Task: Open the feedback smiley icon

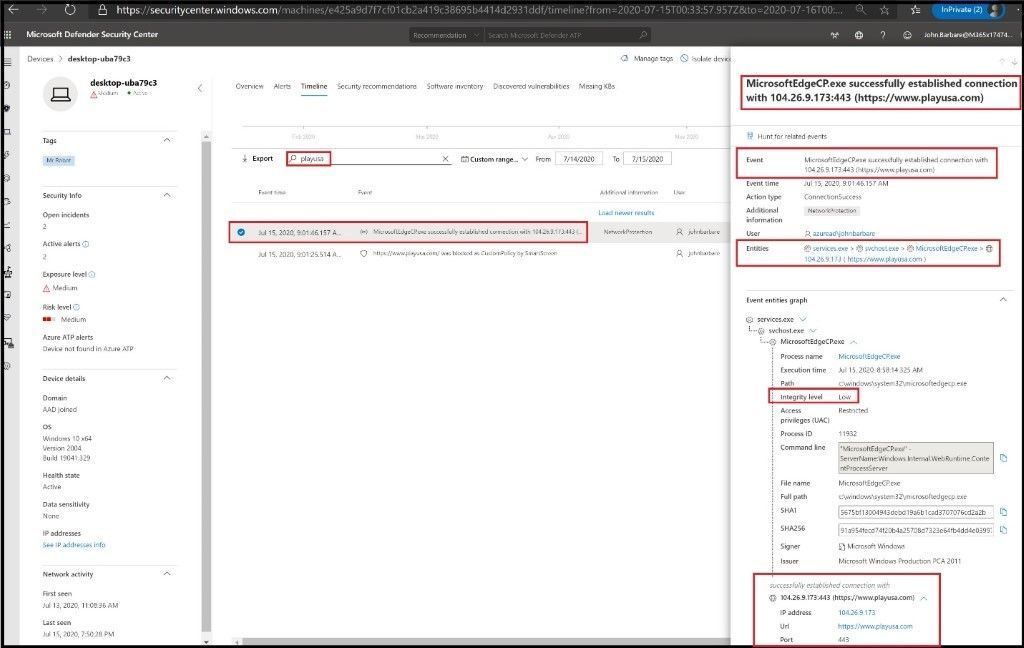Action: tap(907, 35)
